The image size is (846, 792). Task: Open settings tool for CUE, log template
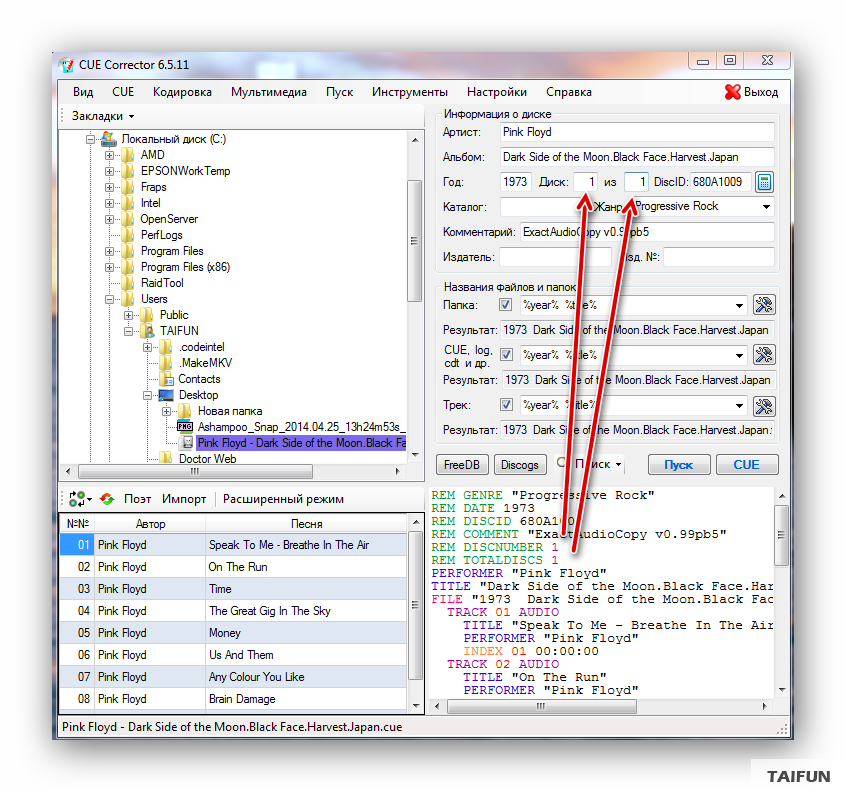[763, 355]
